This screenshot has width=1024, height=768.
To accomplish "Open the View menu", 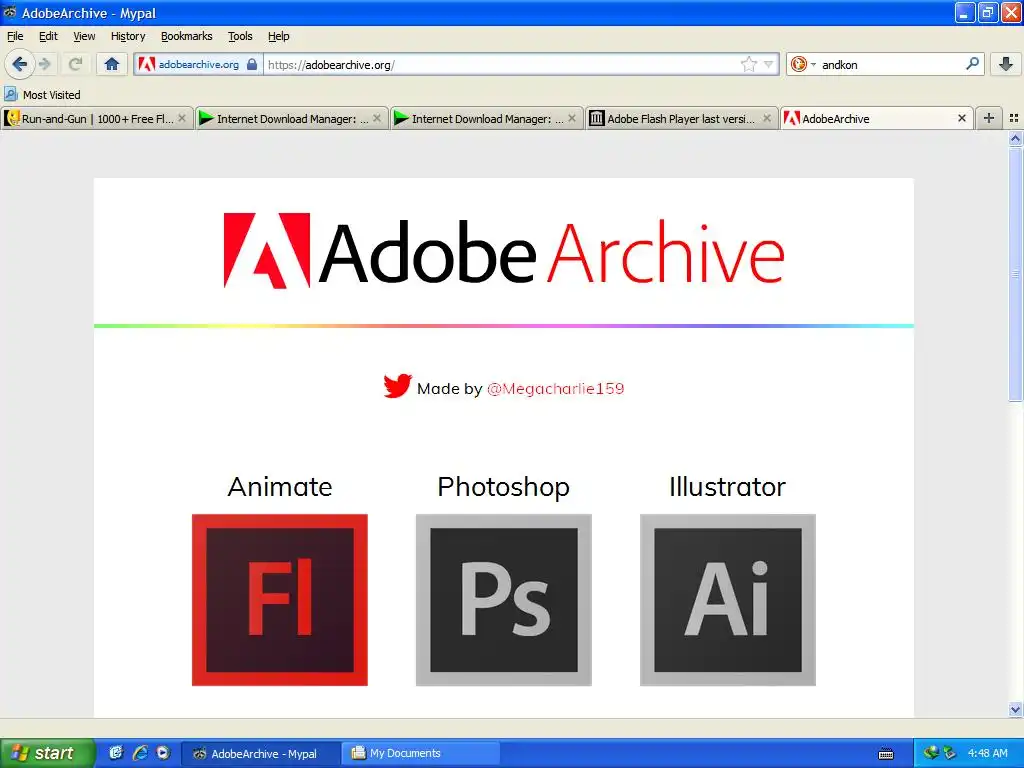I will point(84,36).
